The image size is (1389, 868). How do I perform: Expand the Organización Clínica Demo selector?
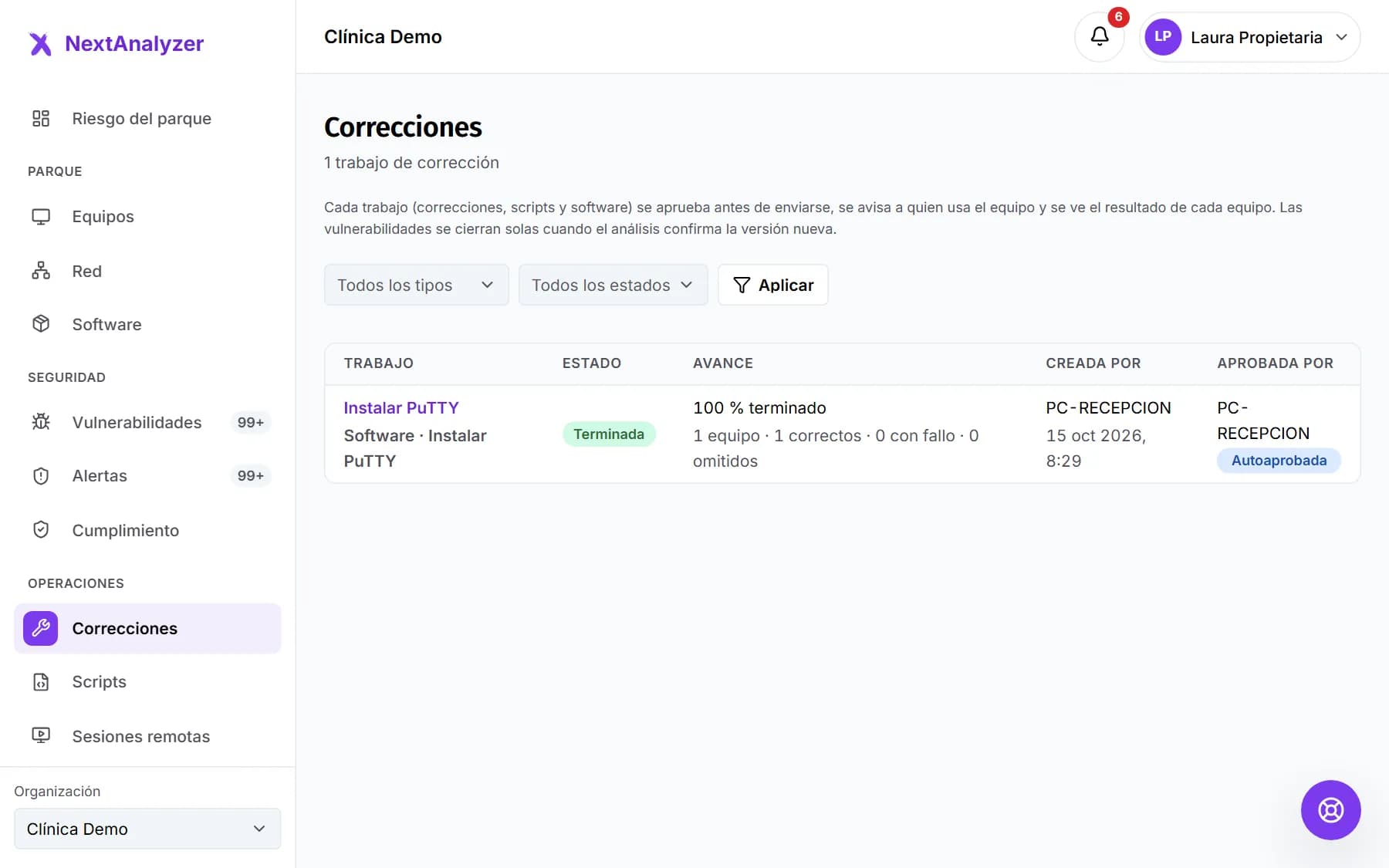(x=147, y=829)
